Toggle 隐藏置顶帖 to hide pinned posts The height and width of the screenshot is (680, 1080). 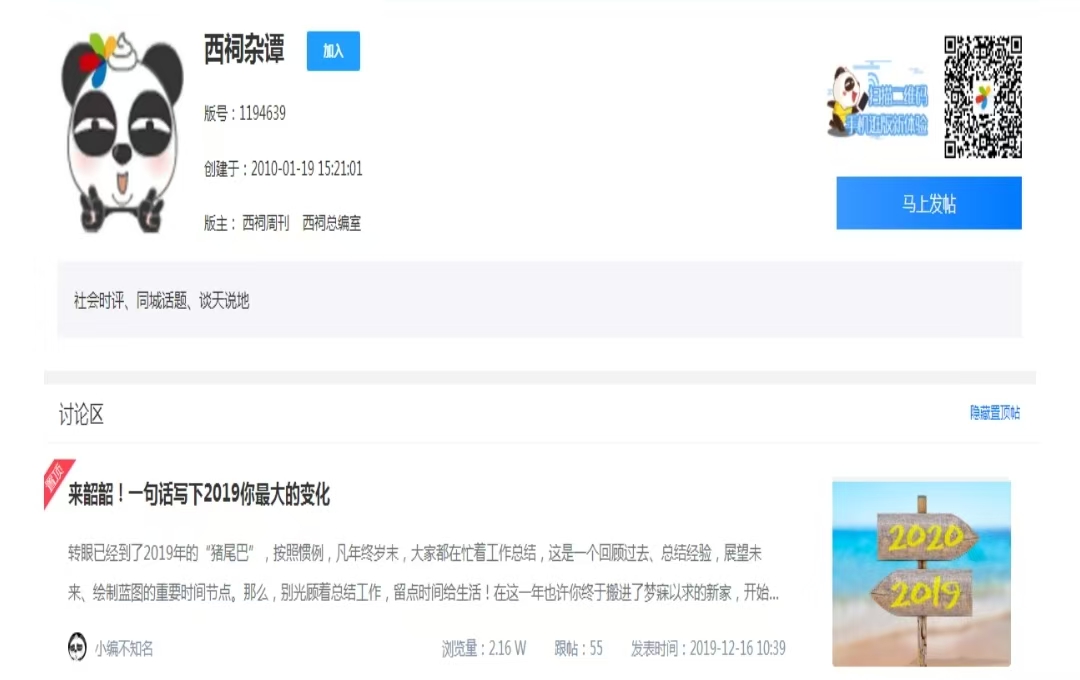pyautogui.click(x=994, y=413)
